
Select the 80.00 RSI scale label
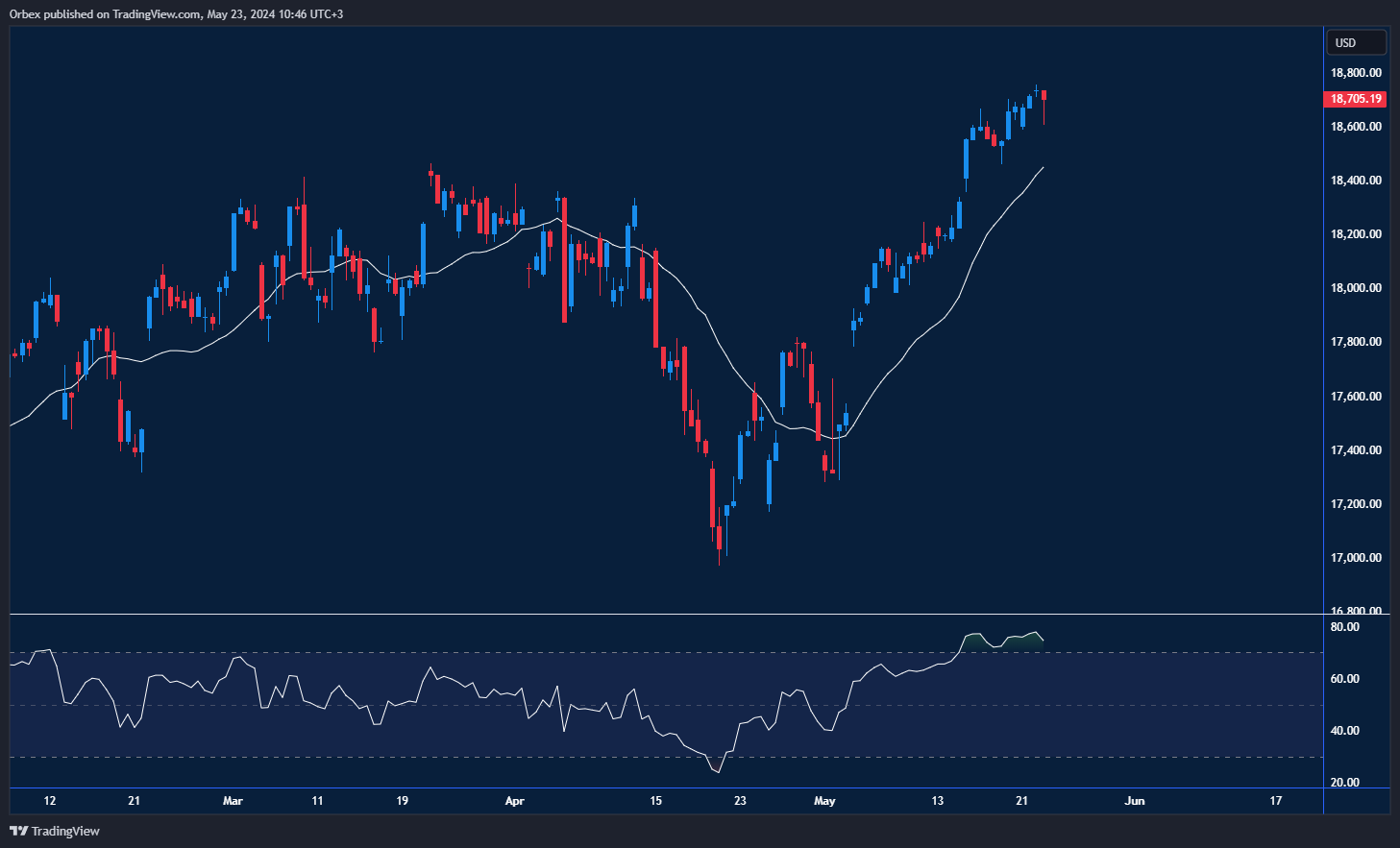point(1344,627)
